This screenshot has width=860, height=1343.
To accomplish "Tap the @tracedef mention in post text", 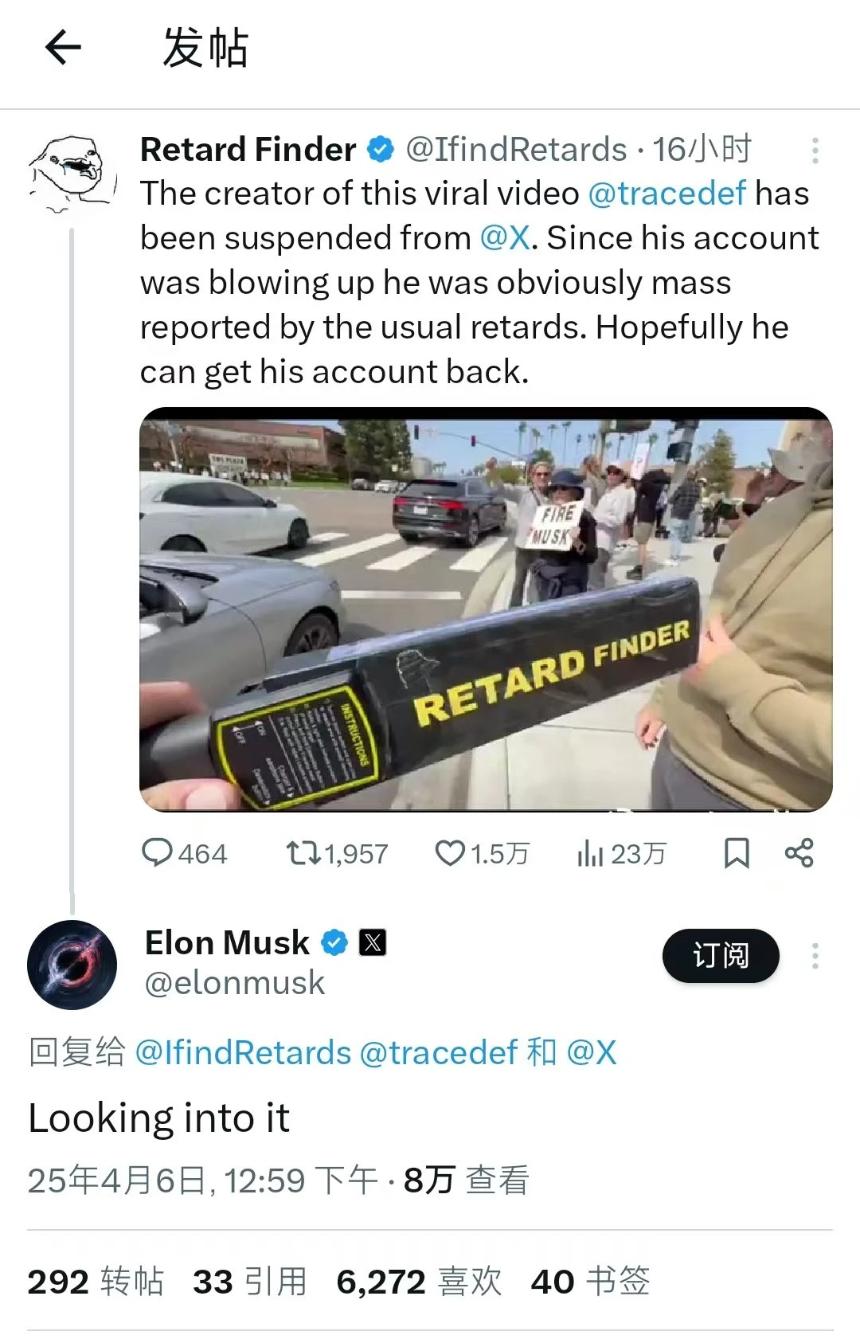I will 667,193.
